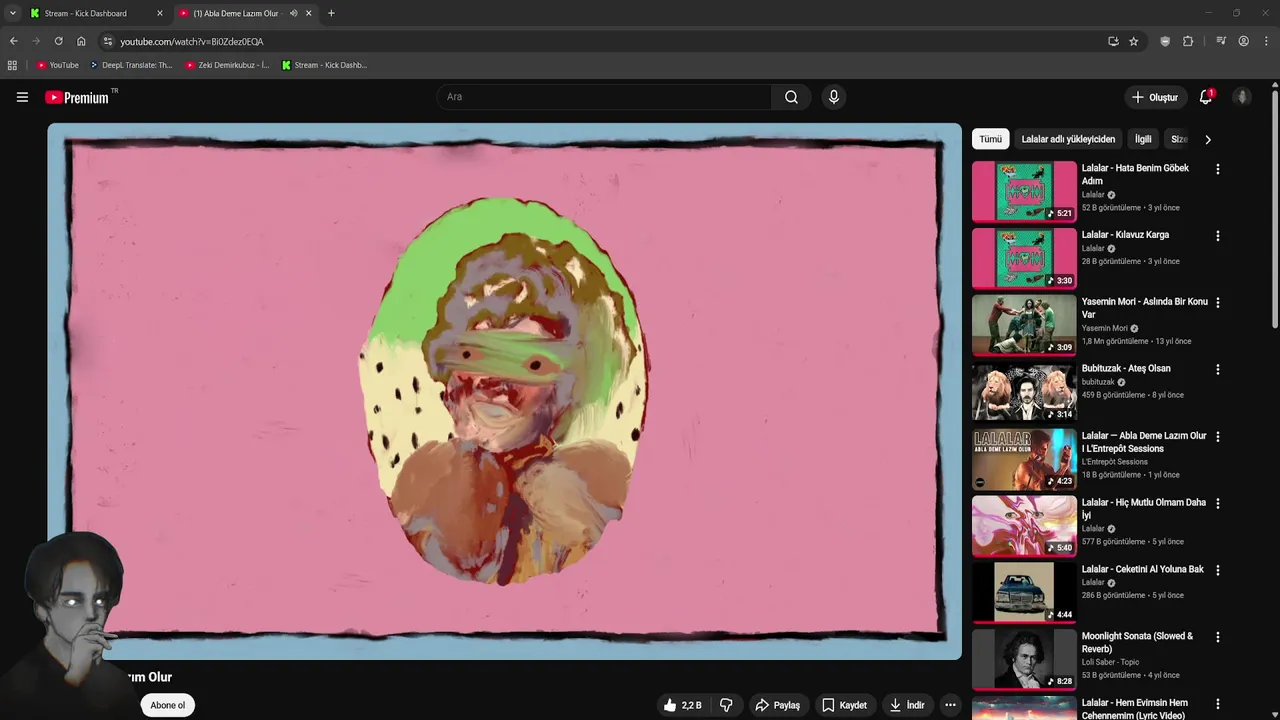Viewport: 1280px width, 720px height.
Task: Open the YouTube bookmark
Action: point(57,65)
